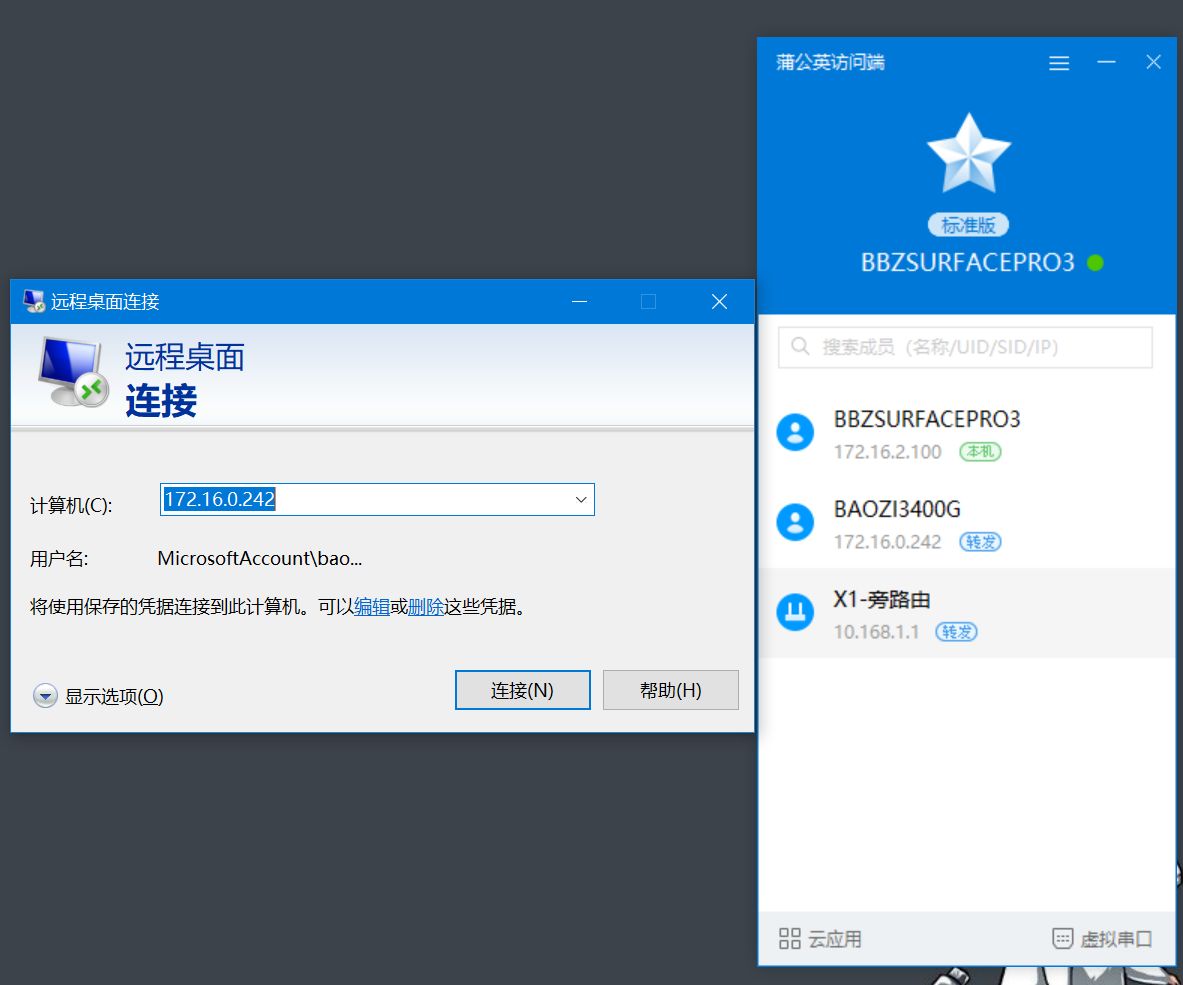This screenshot has width=1183, height=985.
Task: Click the search magnifier icon
Action: click(x=800, y=346)
